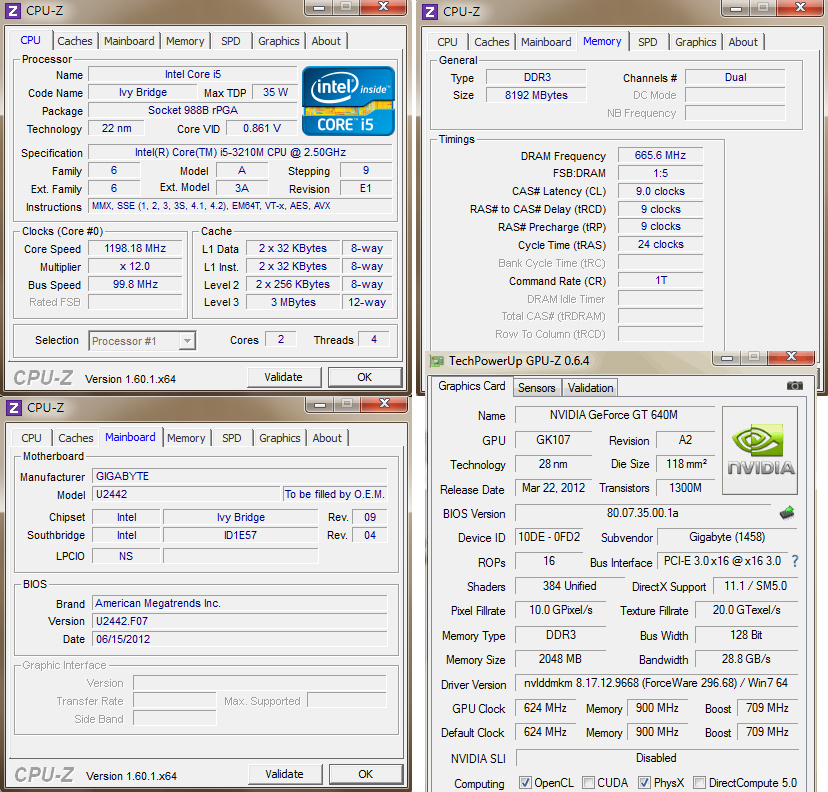
Task: Click Validate in the Mainboard CPU-Z window
Action: click(285, 774)
